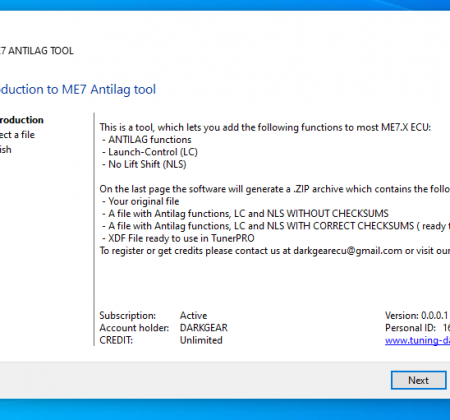Click the ME7 ANTILAG TOOL window title
This screenshot has width=450, height=420.
[37, 51]
